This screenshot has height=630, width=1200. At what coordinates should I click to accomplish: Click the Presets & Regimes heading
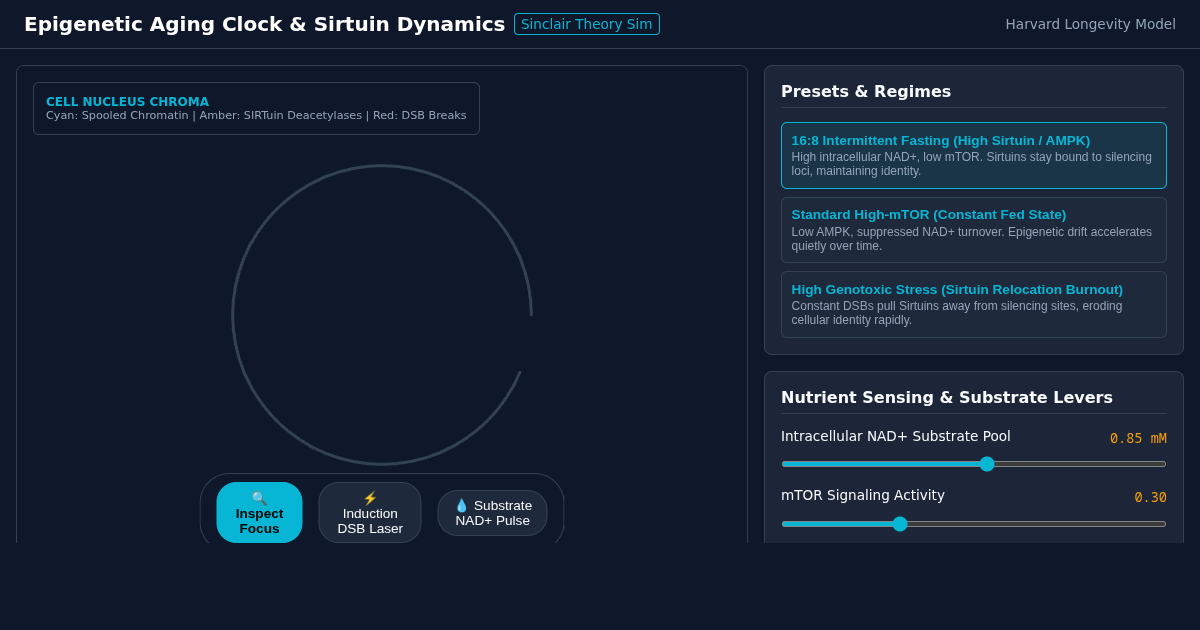pos(866,91)
